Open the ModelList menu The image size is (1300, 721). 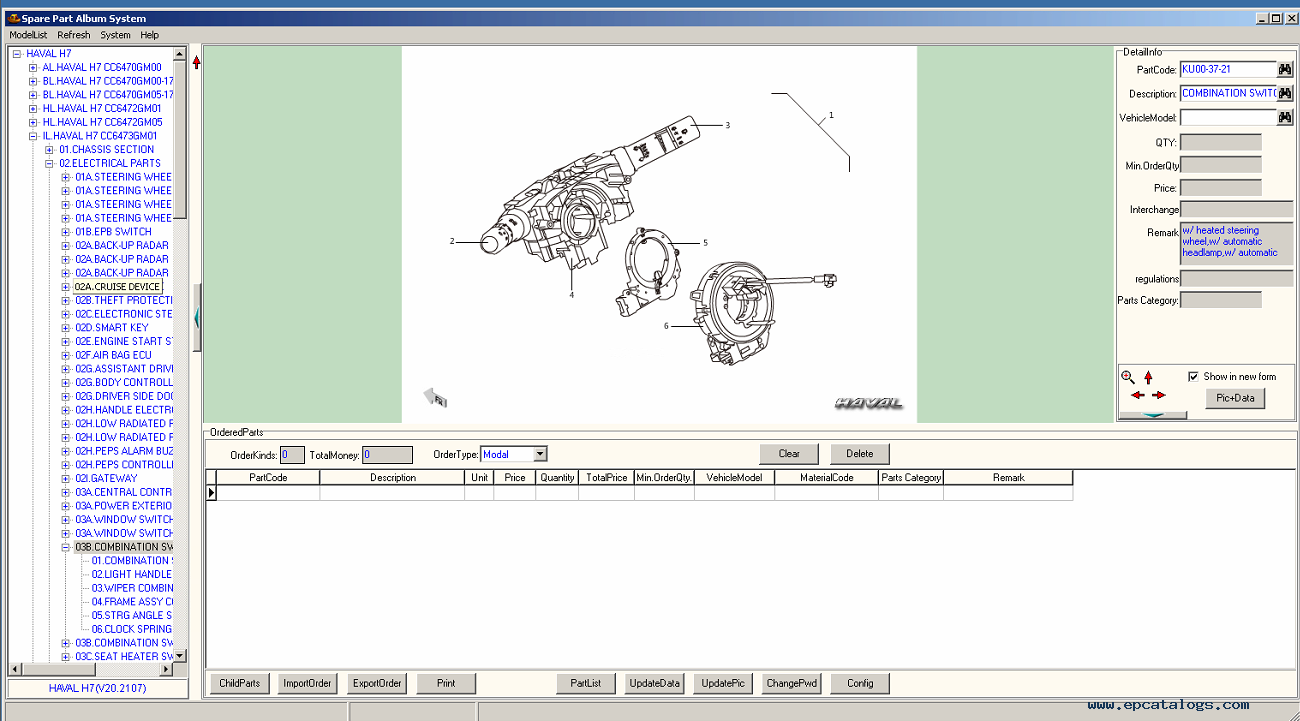[28, 34]
